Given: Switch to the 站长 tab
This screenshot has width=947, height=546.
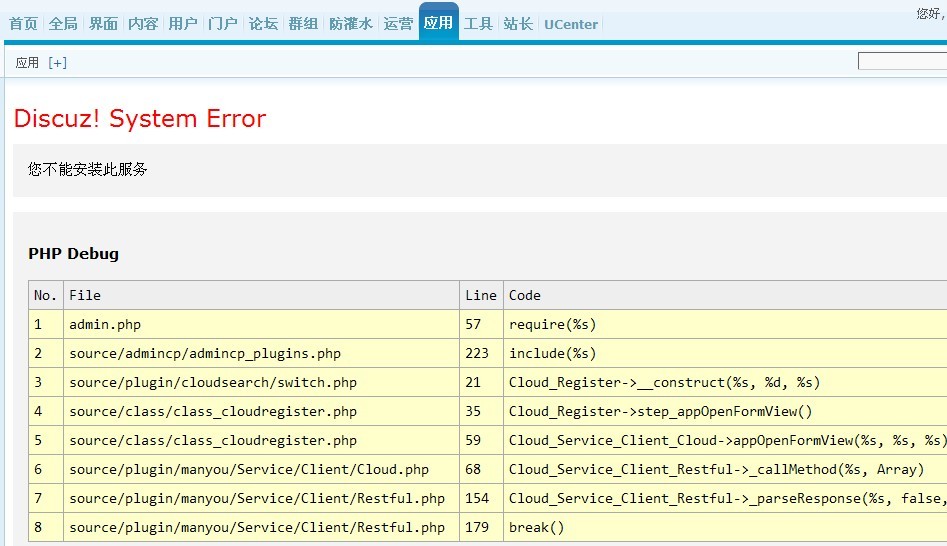Looking at the screenshot, I should click(x=518, y=24).
